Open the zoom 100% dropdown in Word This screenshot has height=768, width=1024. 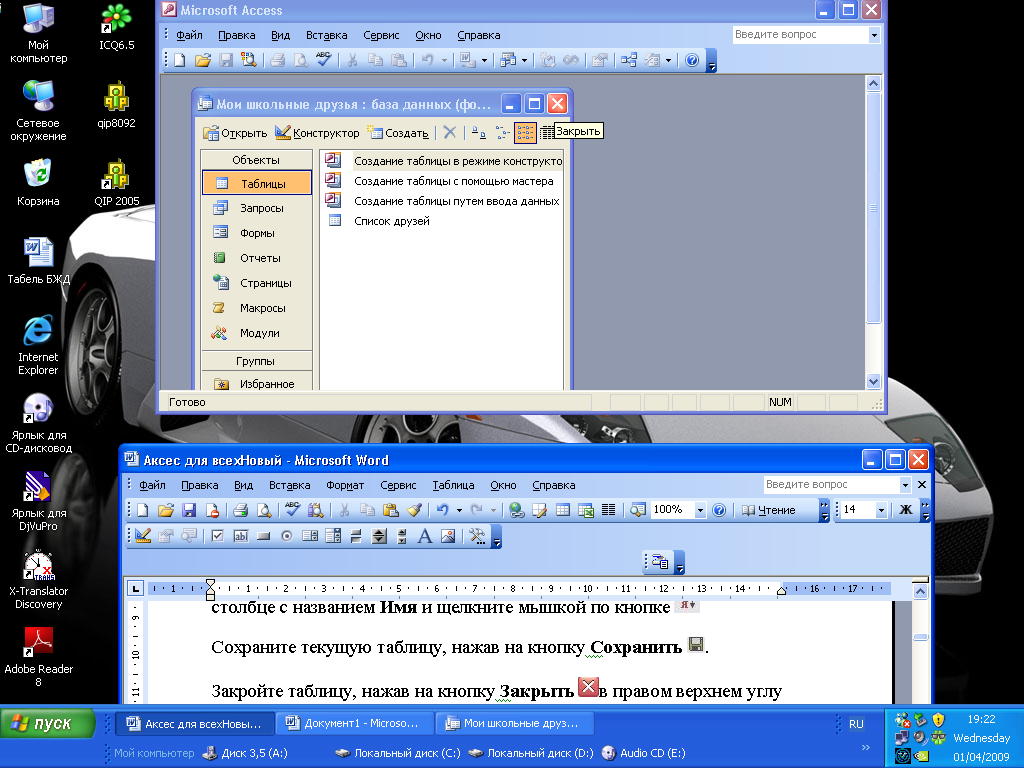[700, 510]
